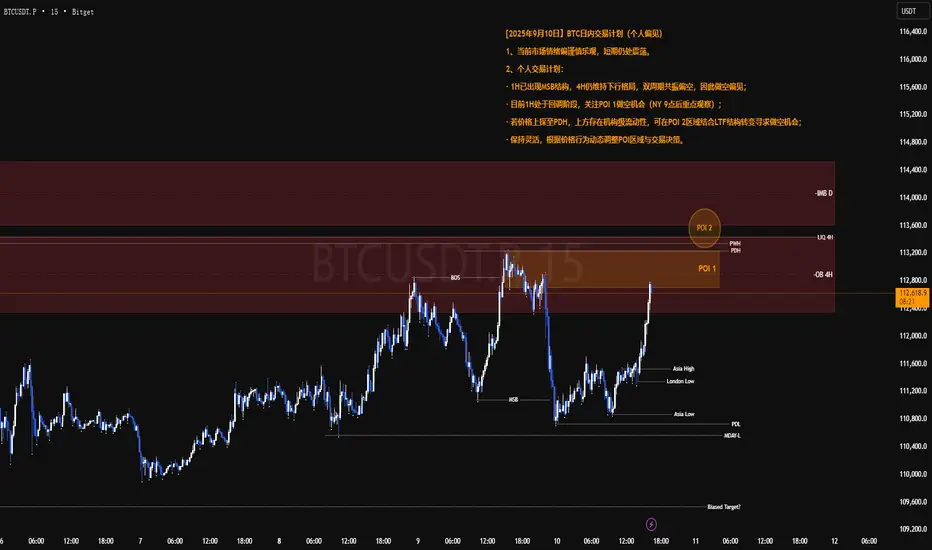The height and width of the screenshot is (550, 932).
Task: Click the PWH level label
Action: (x=735, y=243)
